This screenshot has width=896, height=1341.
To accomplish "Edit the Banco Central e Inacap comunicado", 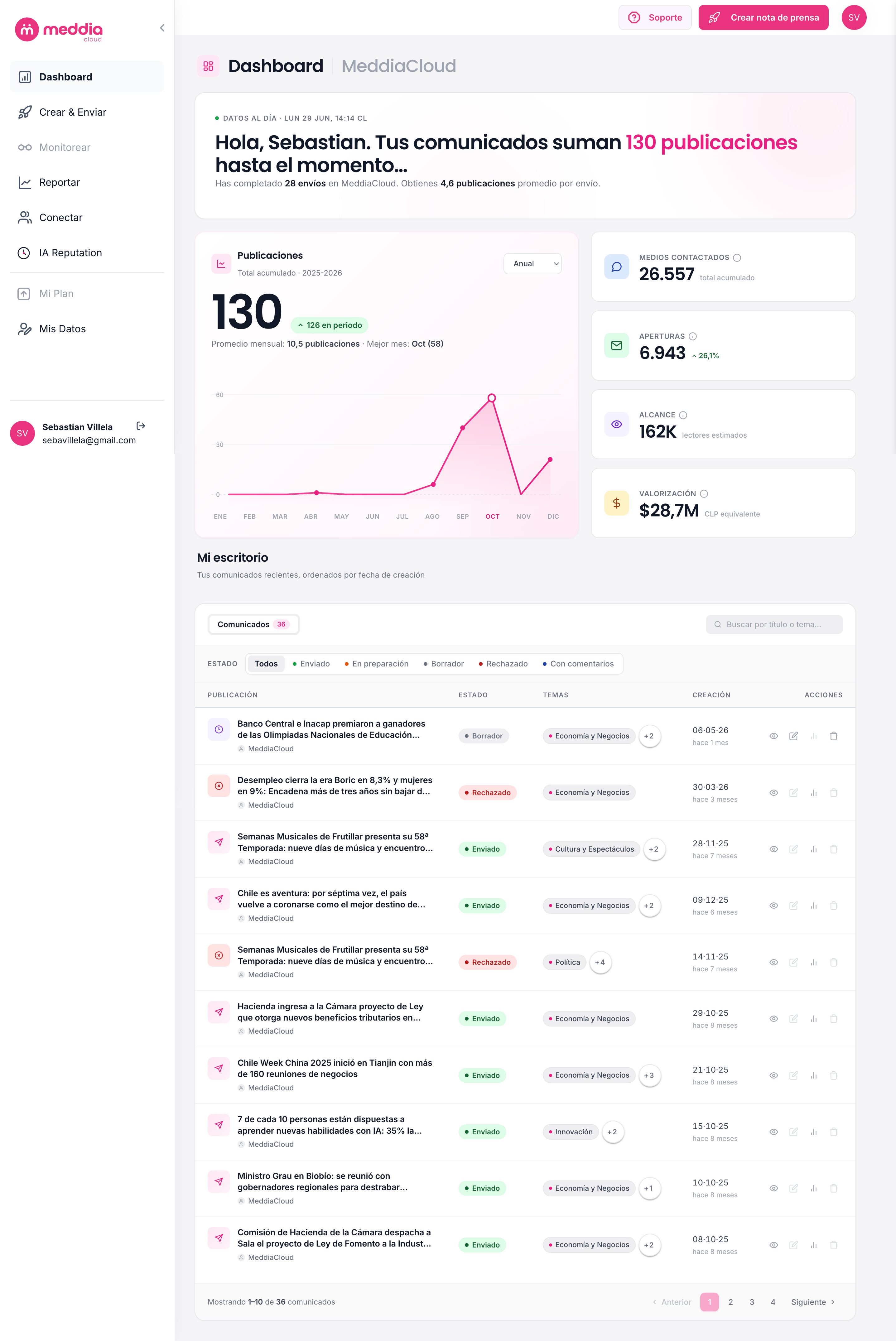I will [x=793, y=736].
